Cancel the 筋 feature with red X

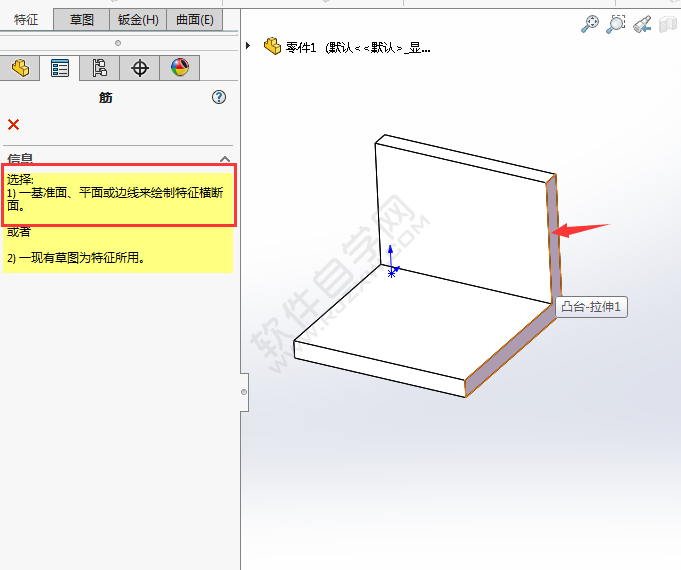coord(13,125)
